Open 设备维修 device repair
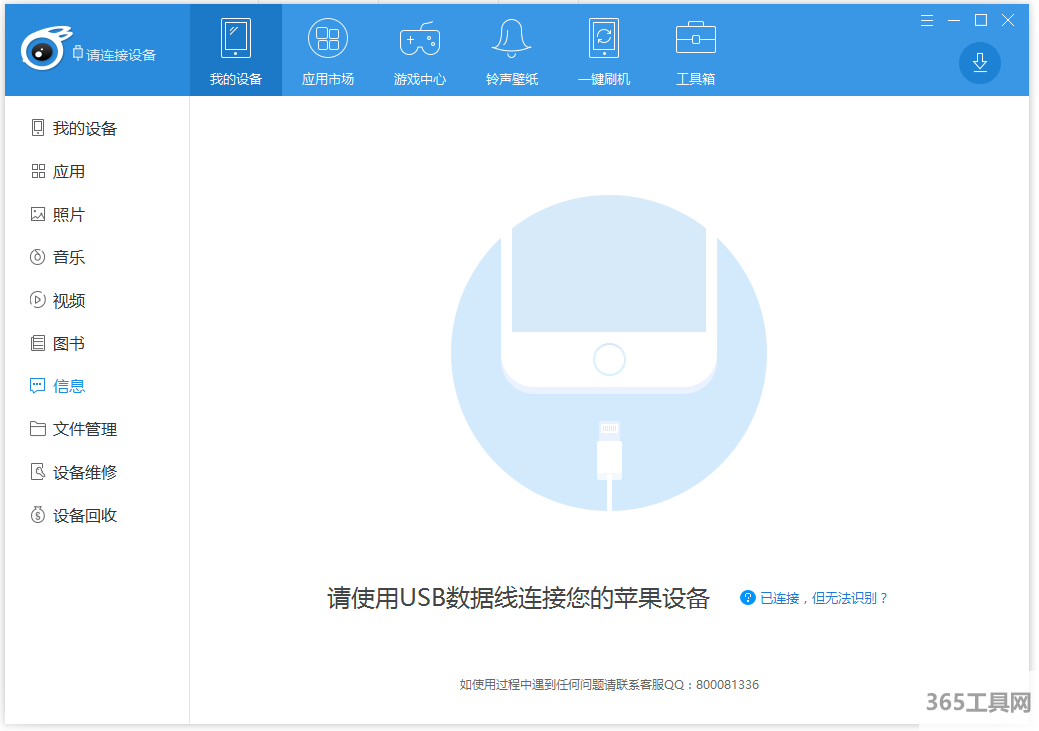This screenshot has height=731, width=1039. pos(84,472)
